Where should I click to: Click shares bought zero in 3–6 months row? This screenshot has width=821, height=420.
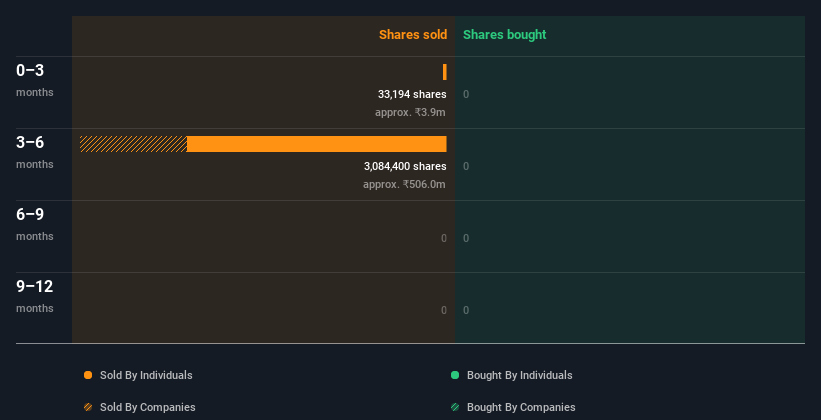point(466,166)
